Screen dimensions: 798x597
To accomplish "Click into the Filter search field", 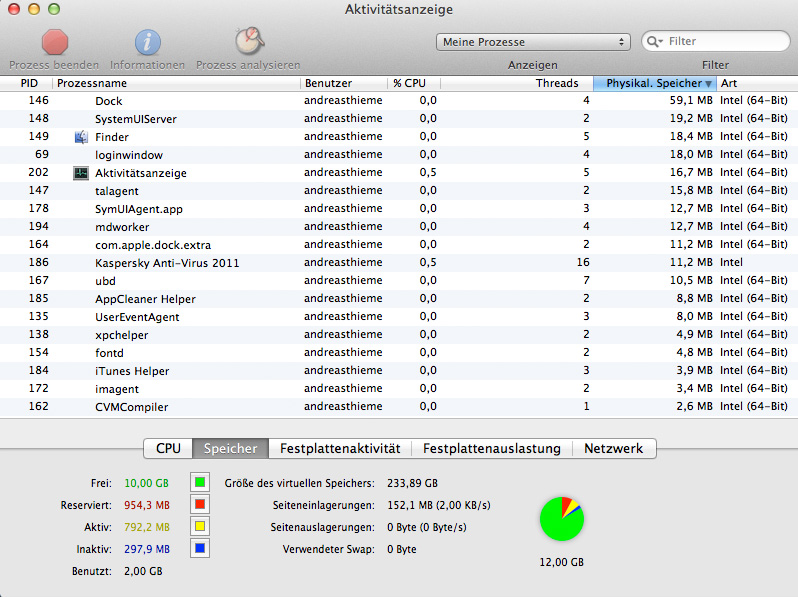I will pyautogui.click(x=716, y=42).
